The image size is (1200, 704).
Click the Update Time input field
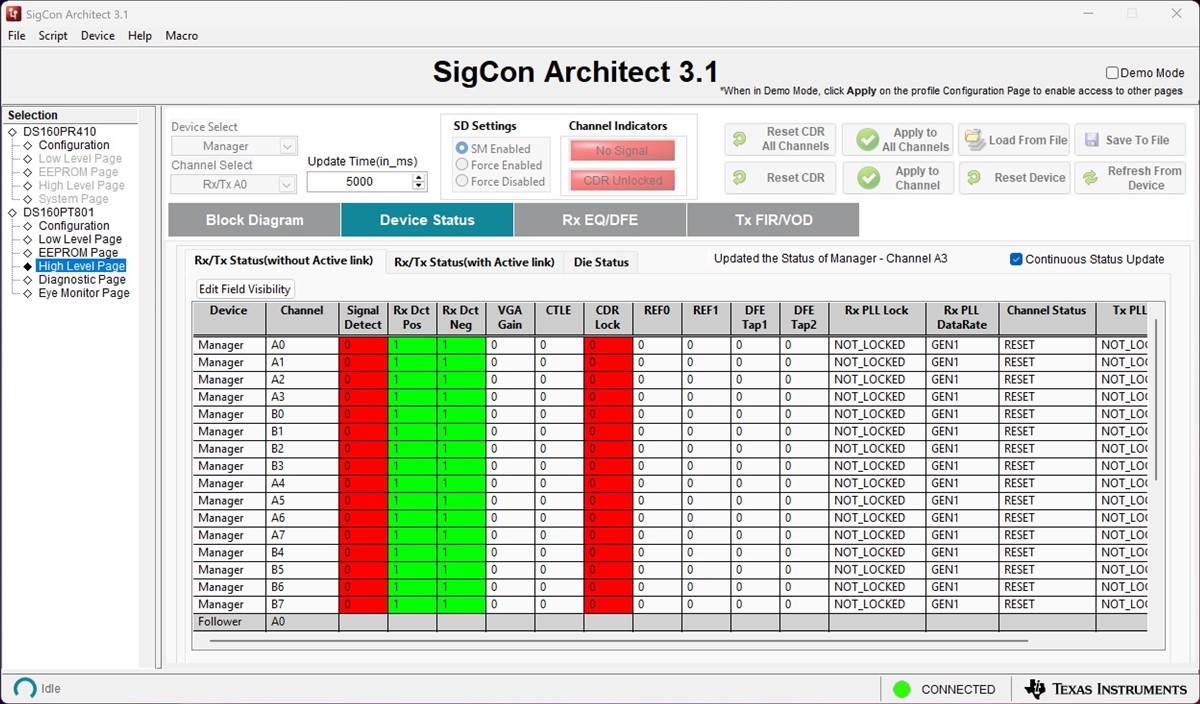[360, 182]
